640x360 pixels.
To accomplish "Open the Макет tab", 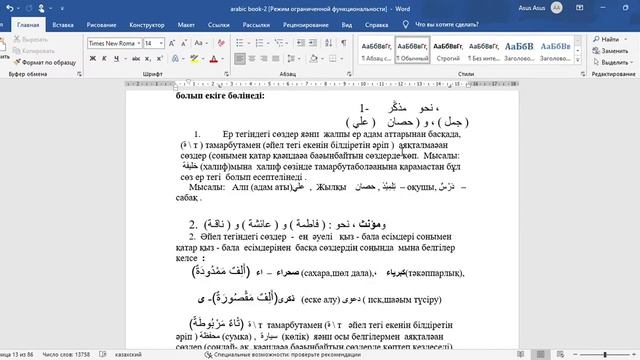I will coord(186,25).
